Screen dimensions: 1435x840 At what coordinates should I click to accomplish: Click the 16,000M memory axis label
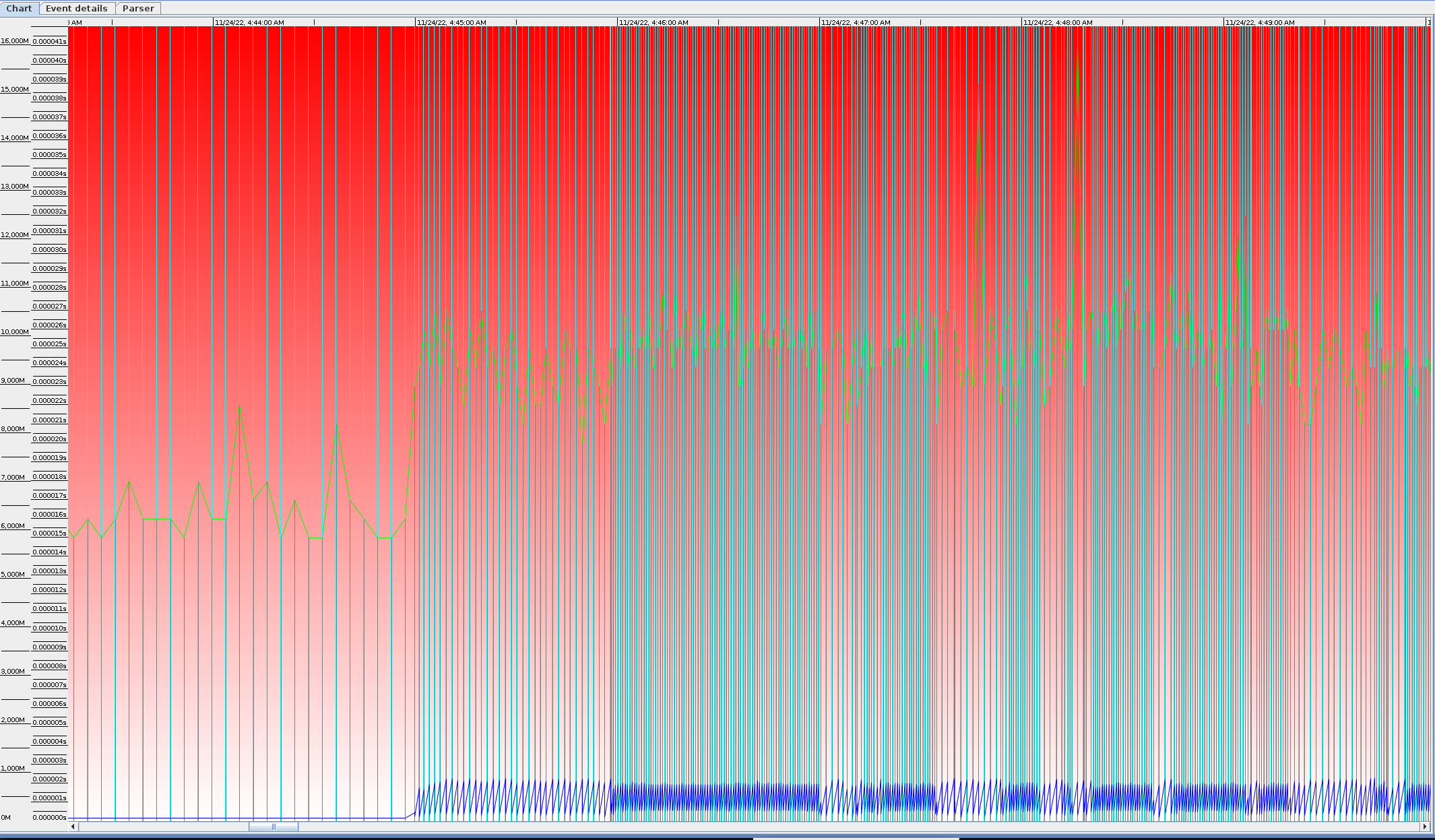point(15,41)
